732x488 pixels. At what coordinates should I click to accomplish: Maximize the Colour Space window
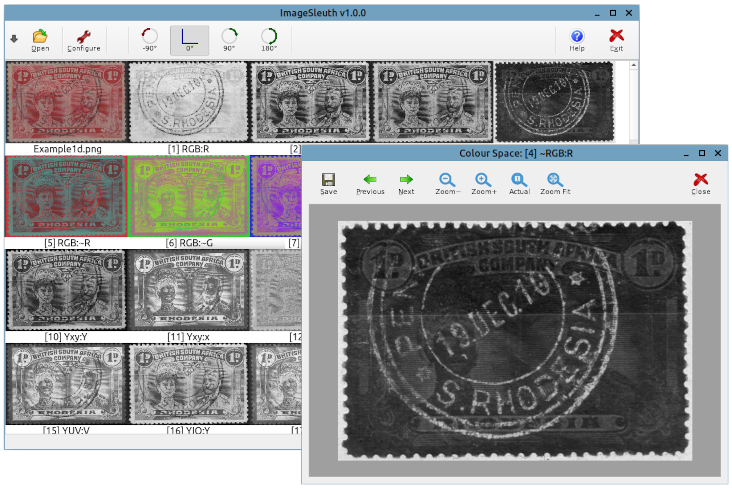pyautogui.click(x=702, y=153)
